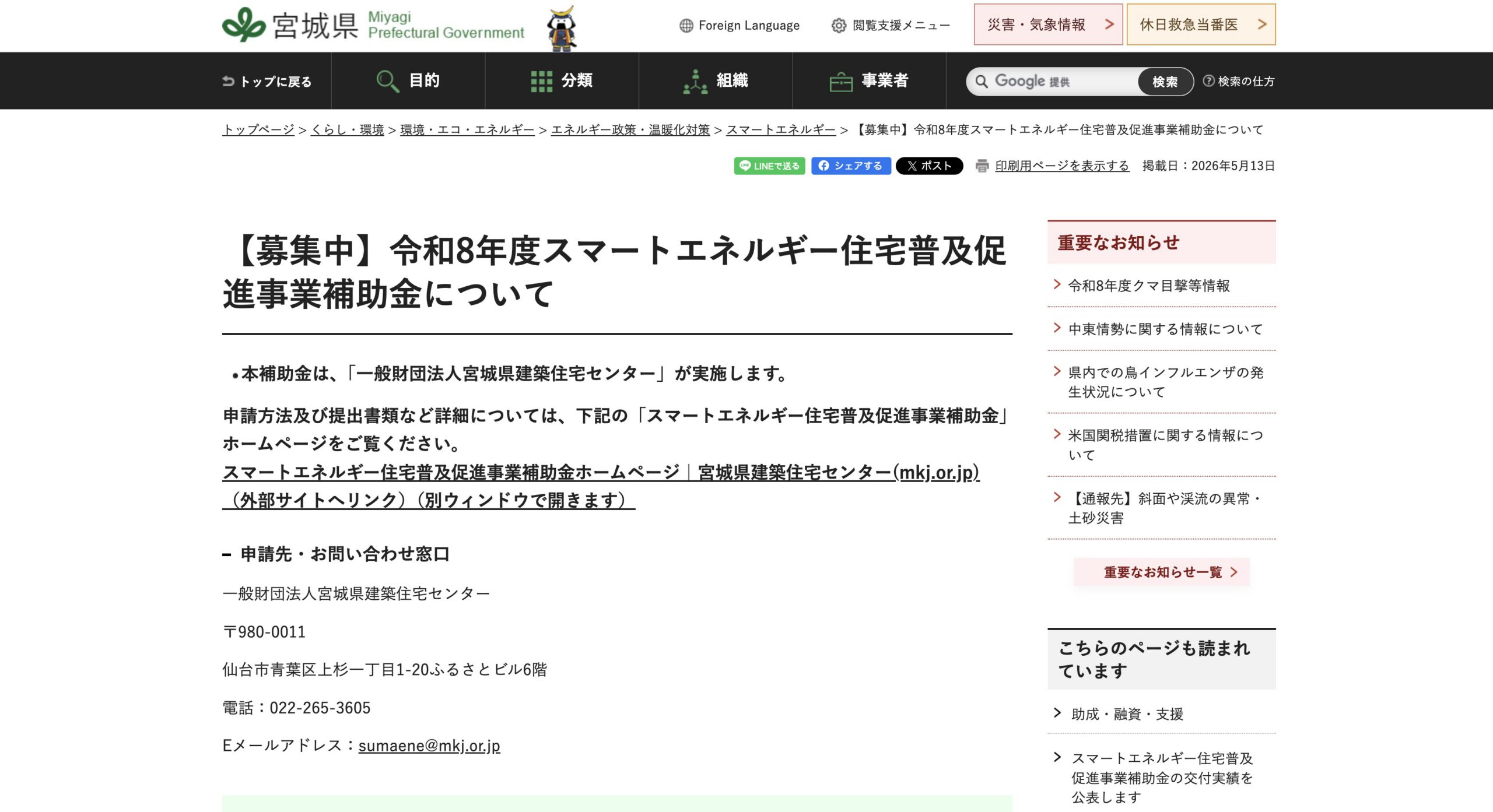1493x812 pixels.
Task: Open the 目的 navigation menu
Action: click(408, 80)
